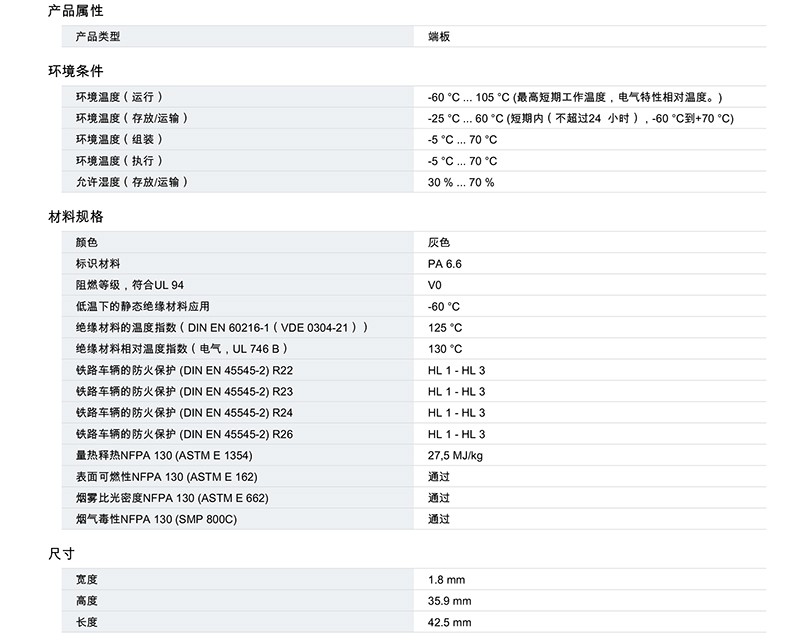Click the V0 flammability rating value
The height and width of the screenshot is (641, 790).
(x=435, y=285)
